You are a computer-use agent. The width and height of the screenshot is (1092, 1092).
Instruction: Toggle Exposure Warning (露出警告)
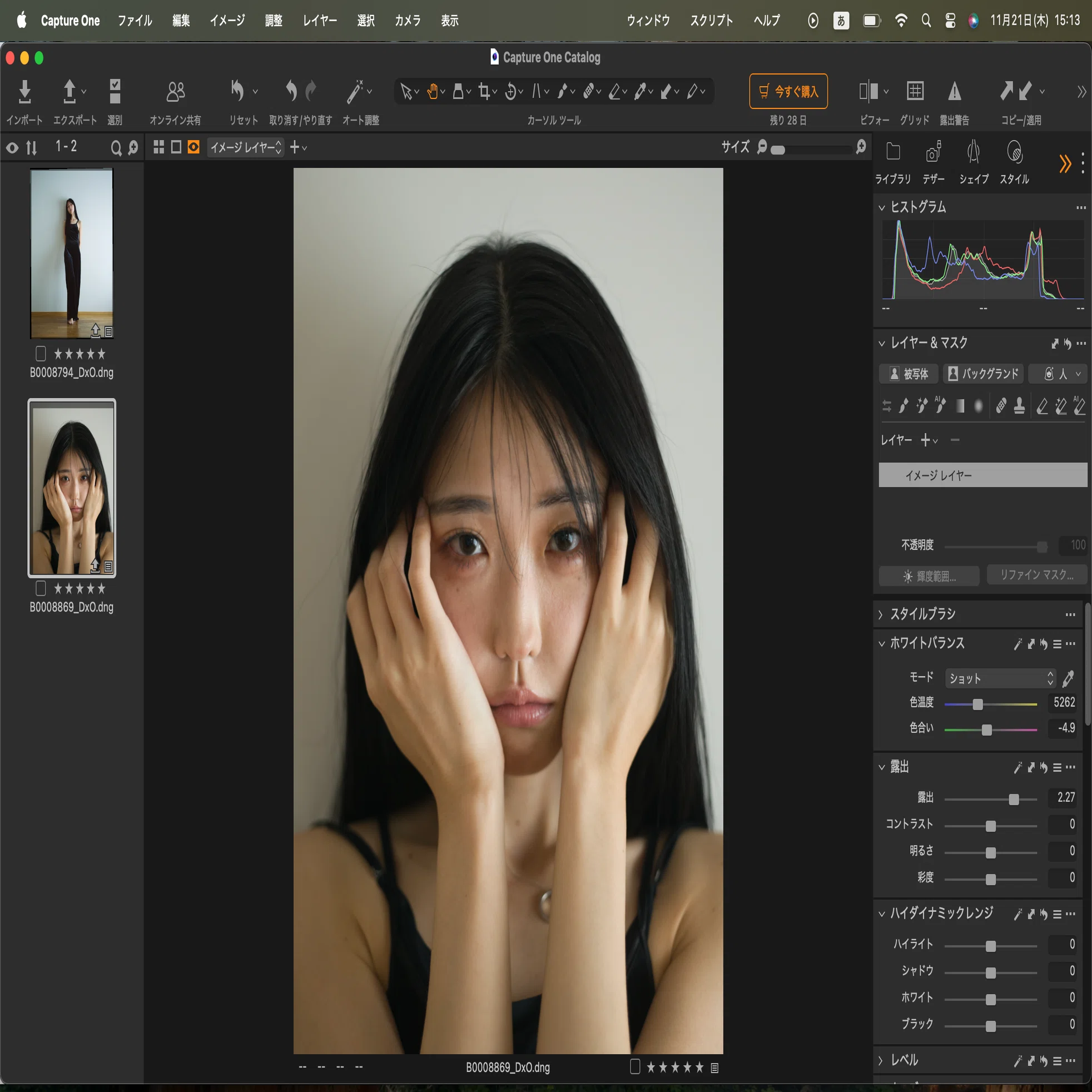[954, 91]
